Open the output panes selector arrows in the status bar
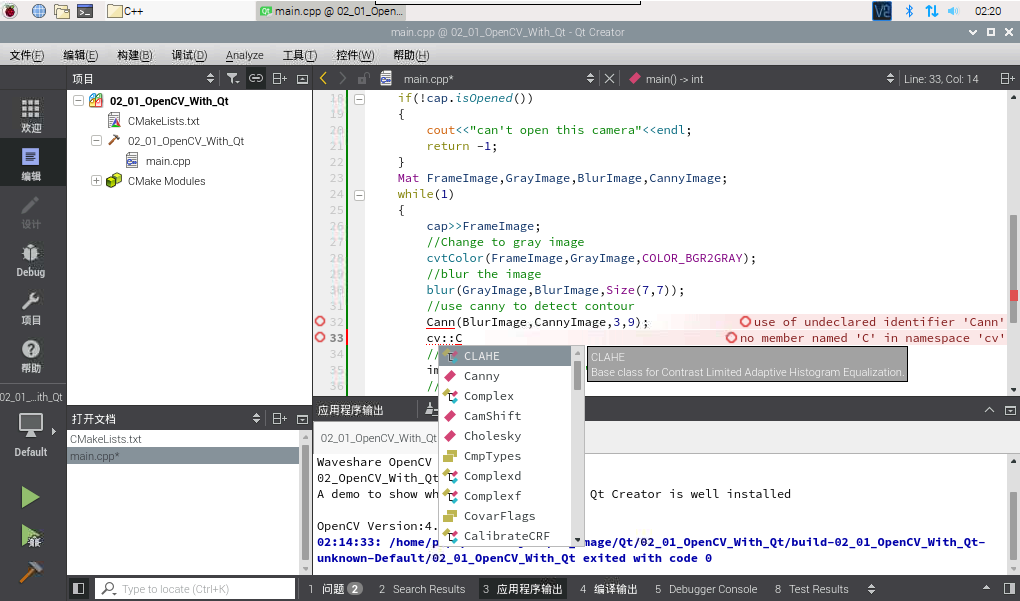 [872, 589]
